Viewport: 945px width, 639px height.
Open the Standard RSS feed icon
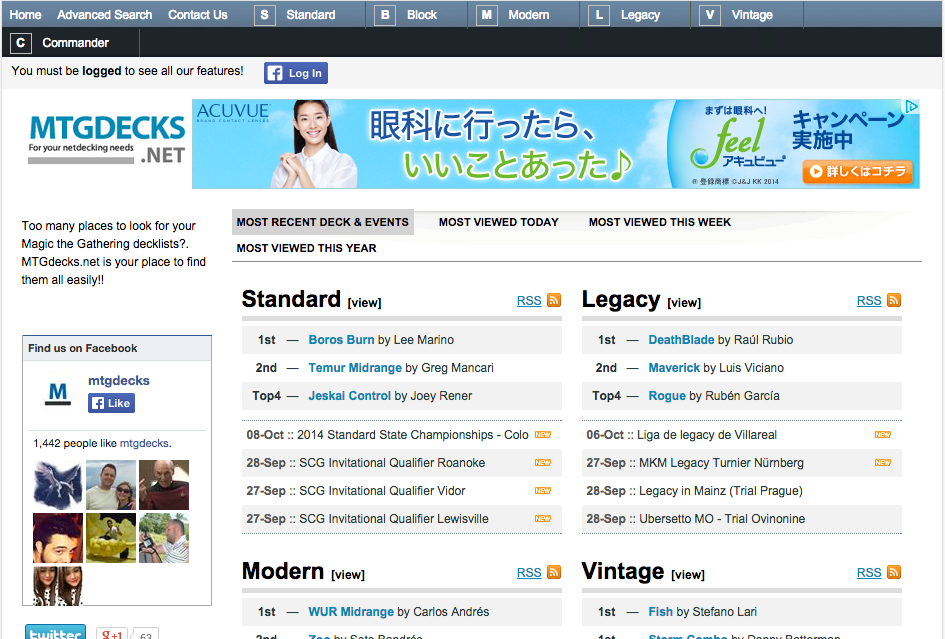coord(554,300)
